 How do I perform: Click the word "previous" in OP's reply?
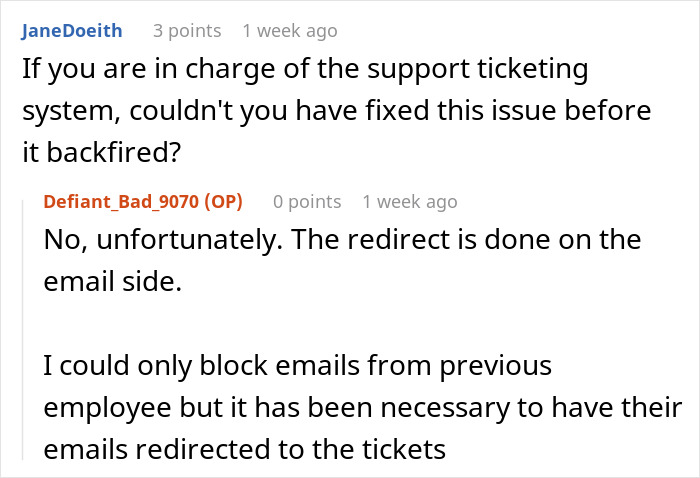click(x=496, y=367)
